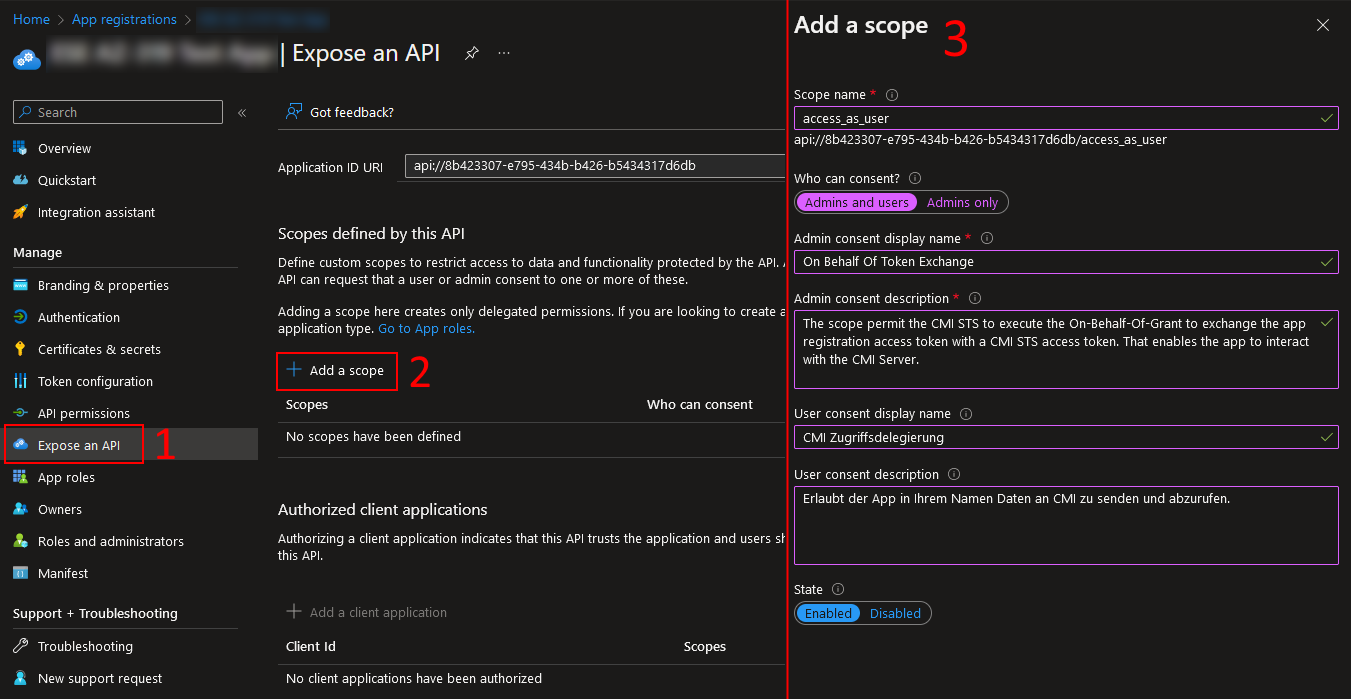Select the Admins only consent option
The image size is (1351, 699).
coord(961,202)
